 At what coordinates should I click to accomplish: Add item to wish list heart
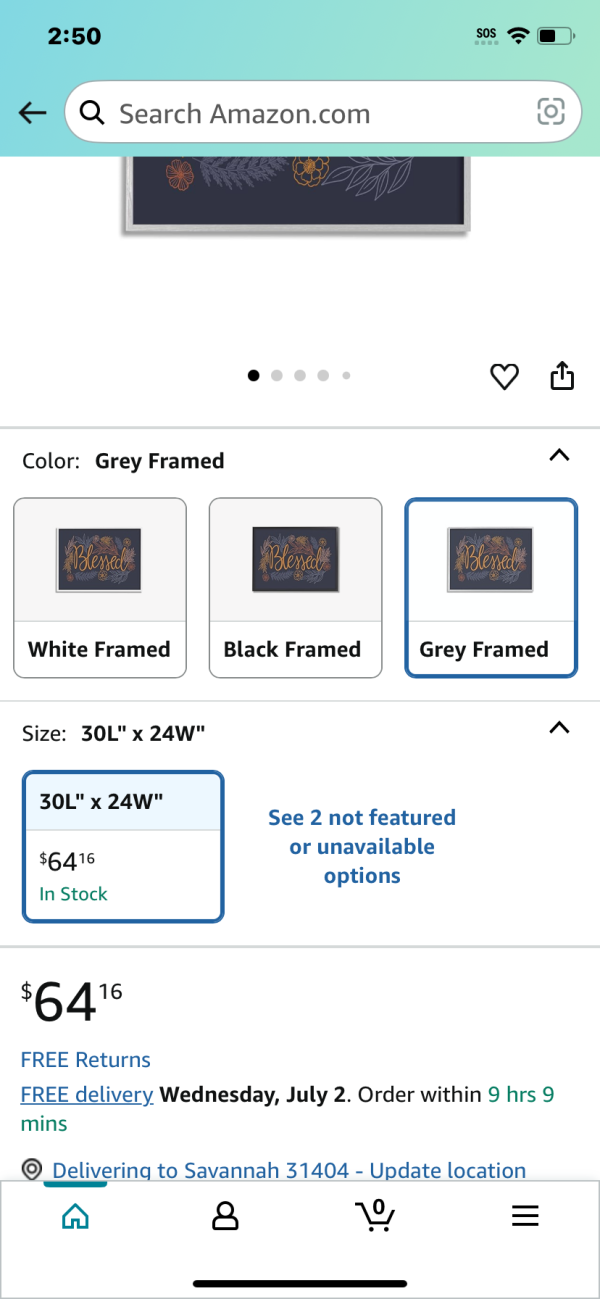(x=504, y=377)
